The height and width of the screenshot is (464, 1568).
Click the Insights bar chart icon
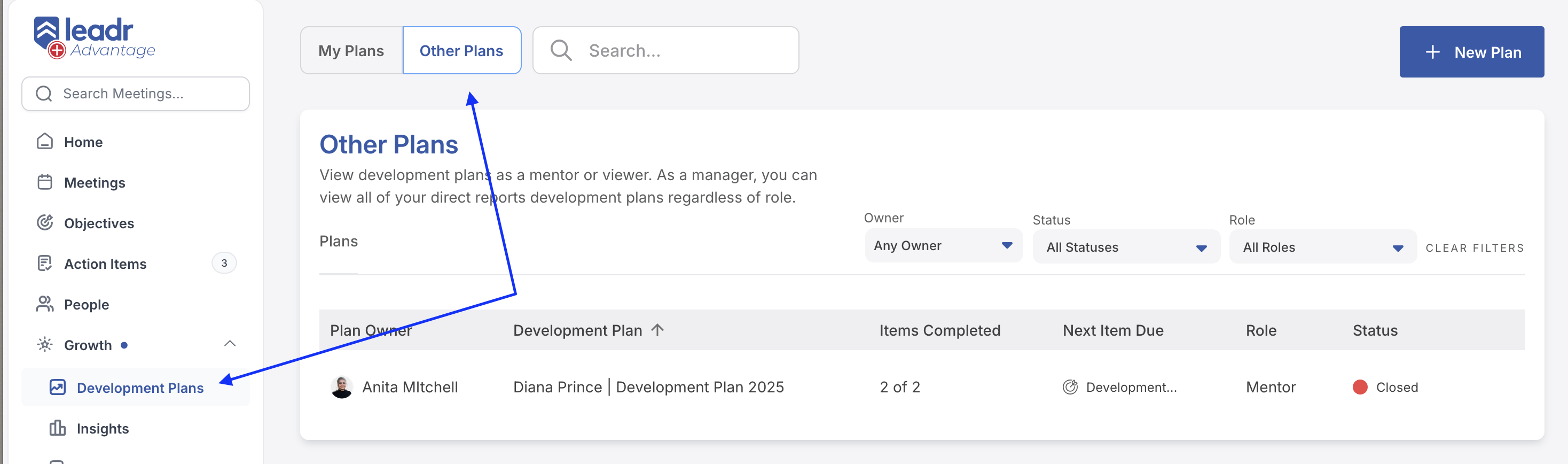(x=58, y=428)
